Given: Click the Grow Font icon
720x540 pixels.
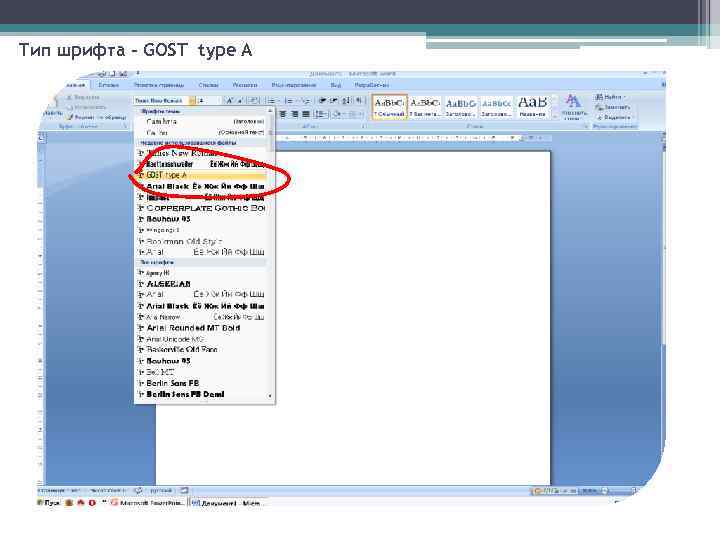Looking at the screenshot, I should point(230,101).
